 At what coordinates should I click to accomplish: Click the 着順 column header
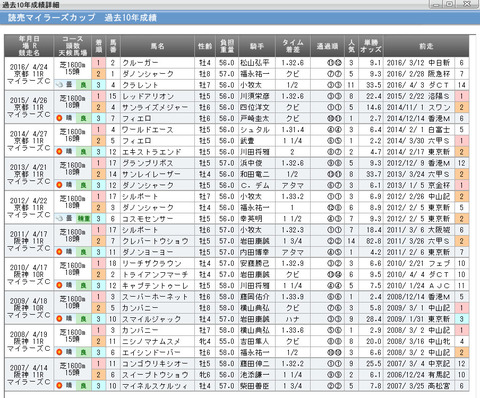(99, 46)
